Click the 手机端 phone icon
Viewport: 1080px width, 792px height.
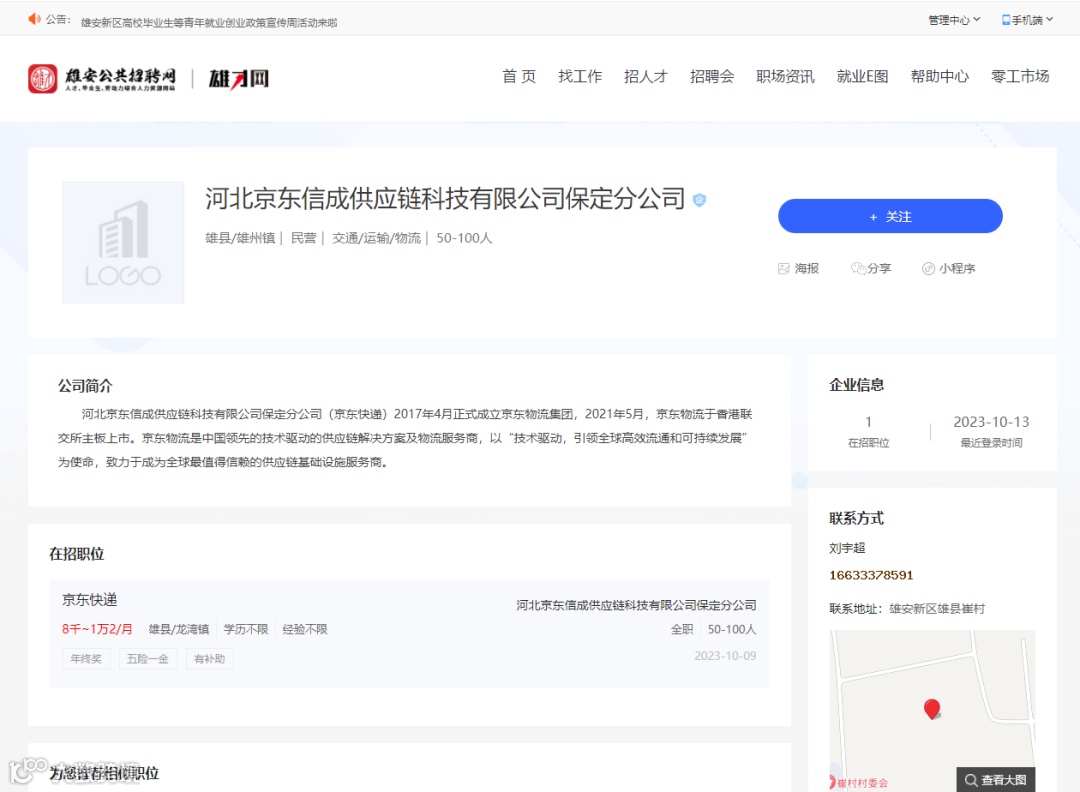1006,20
